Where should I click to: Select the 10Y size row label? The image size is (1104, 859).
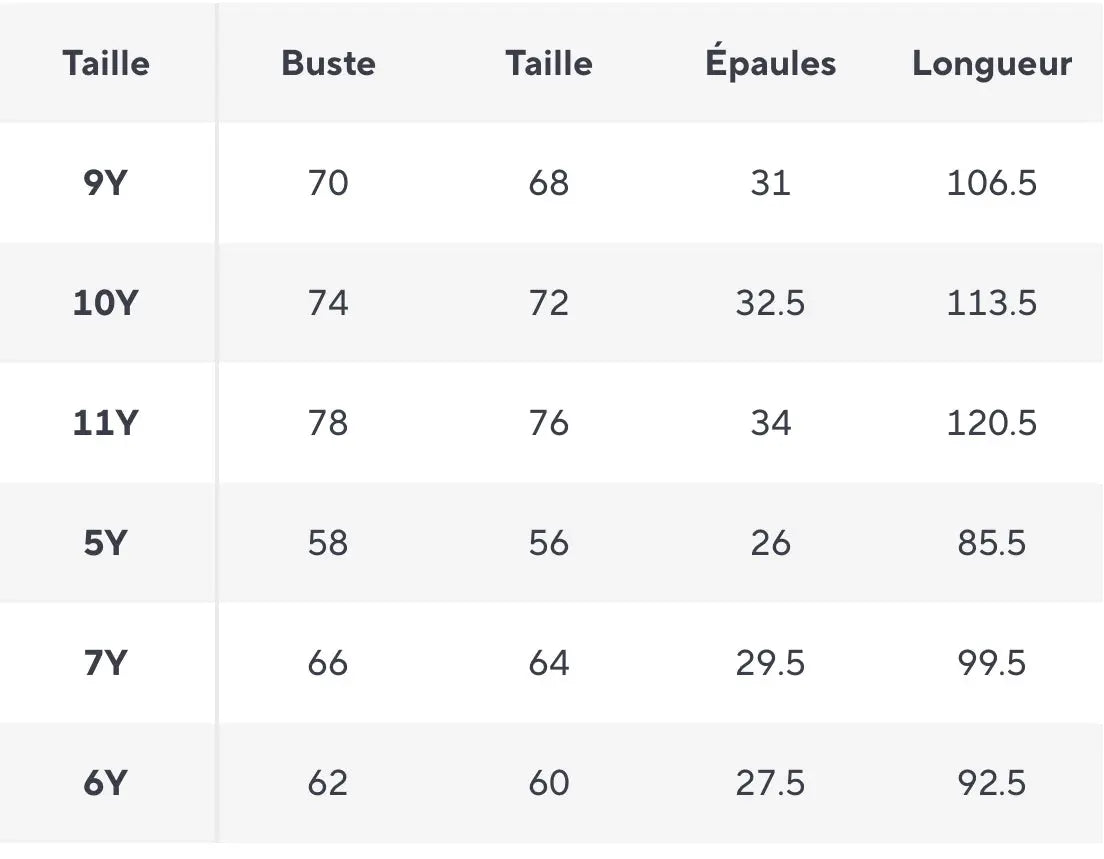tap(106, 303)
